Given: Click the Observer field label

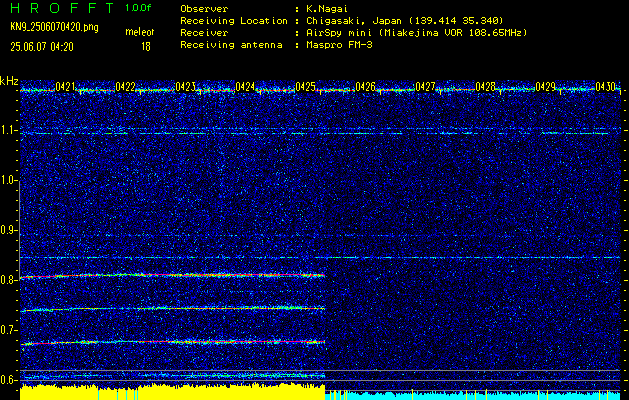Looking at the screenshot, I should tap(204, 8).
